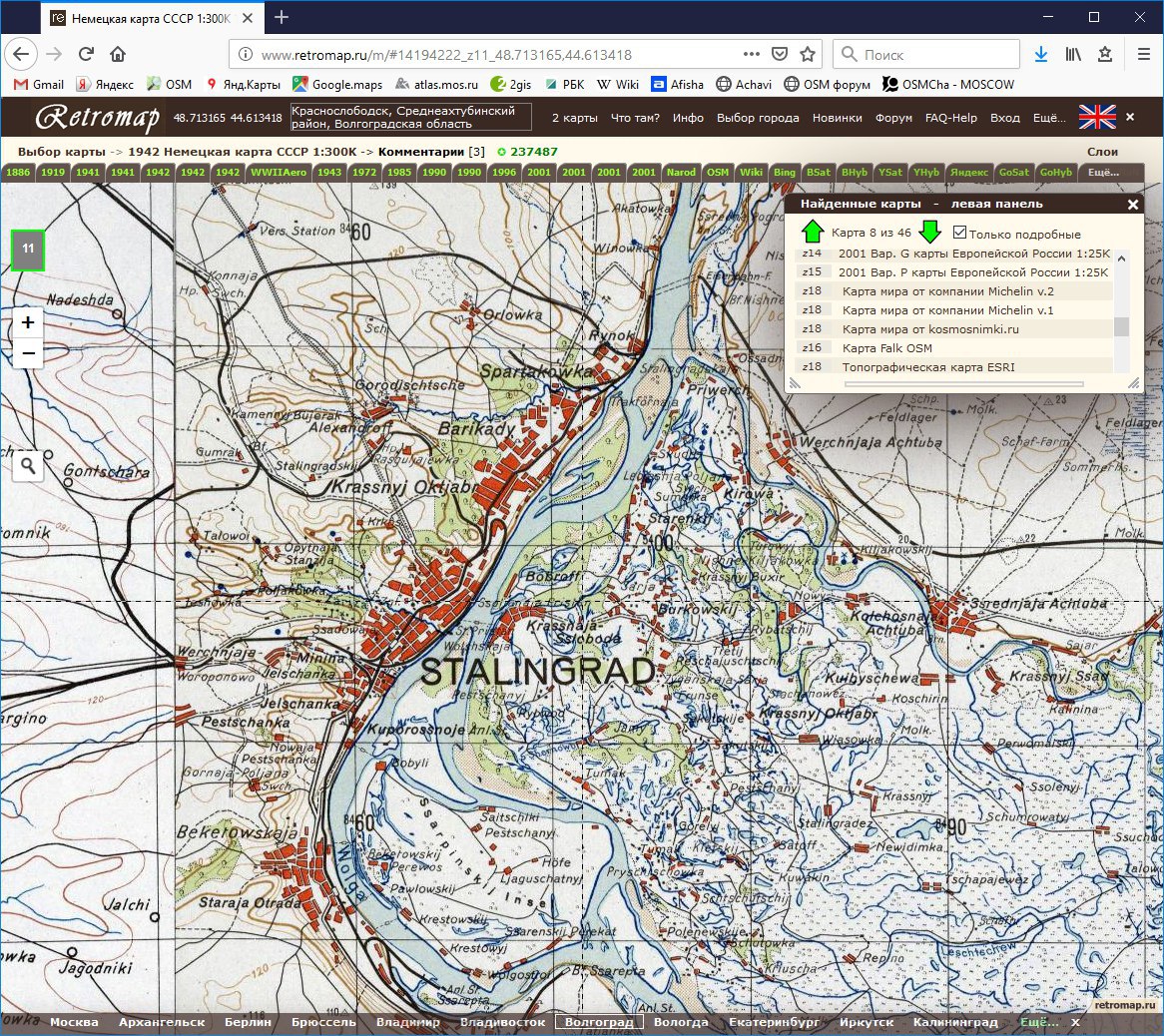The height and width of the screenshot is (1036, 1164).
Task: Select the 1972 map tab
Action: pos(363,173)
